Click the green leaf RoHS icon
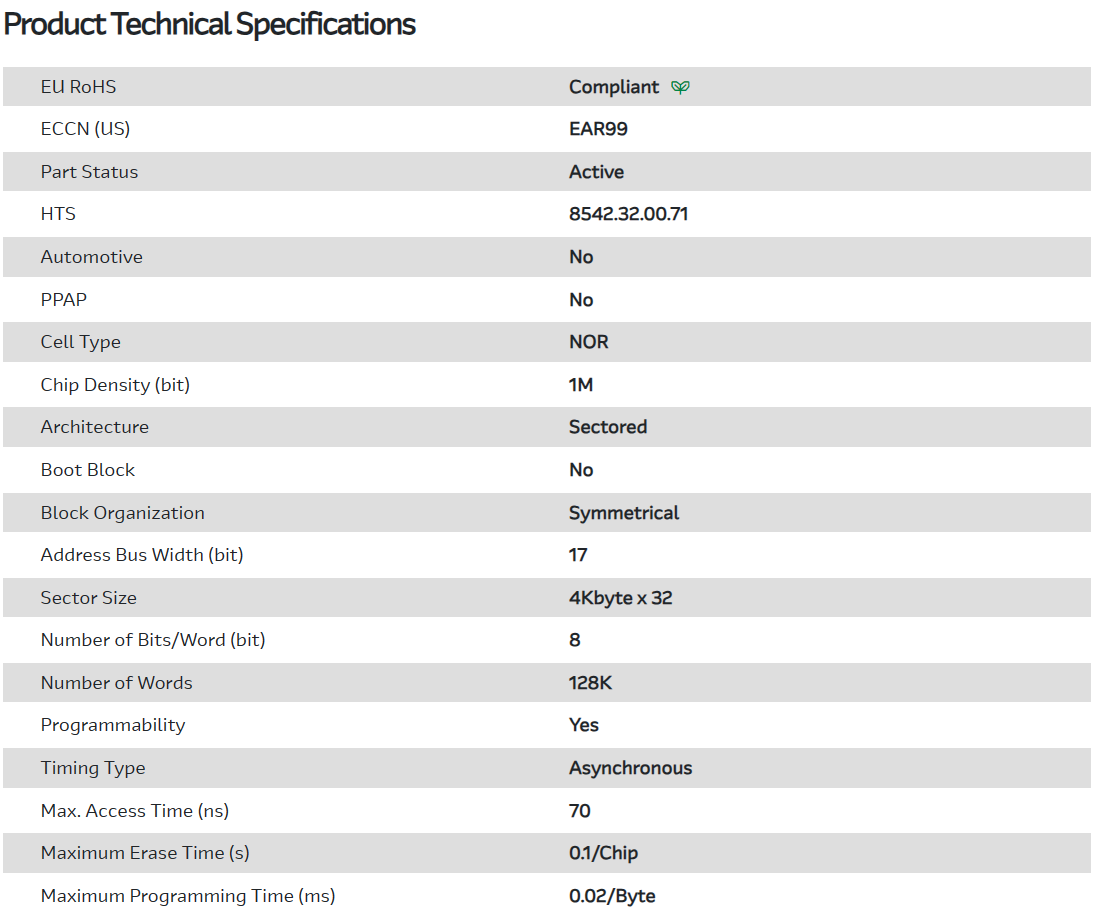Viewport: 1095px width, 917px height. tap(680, 87)
